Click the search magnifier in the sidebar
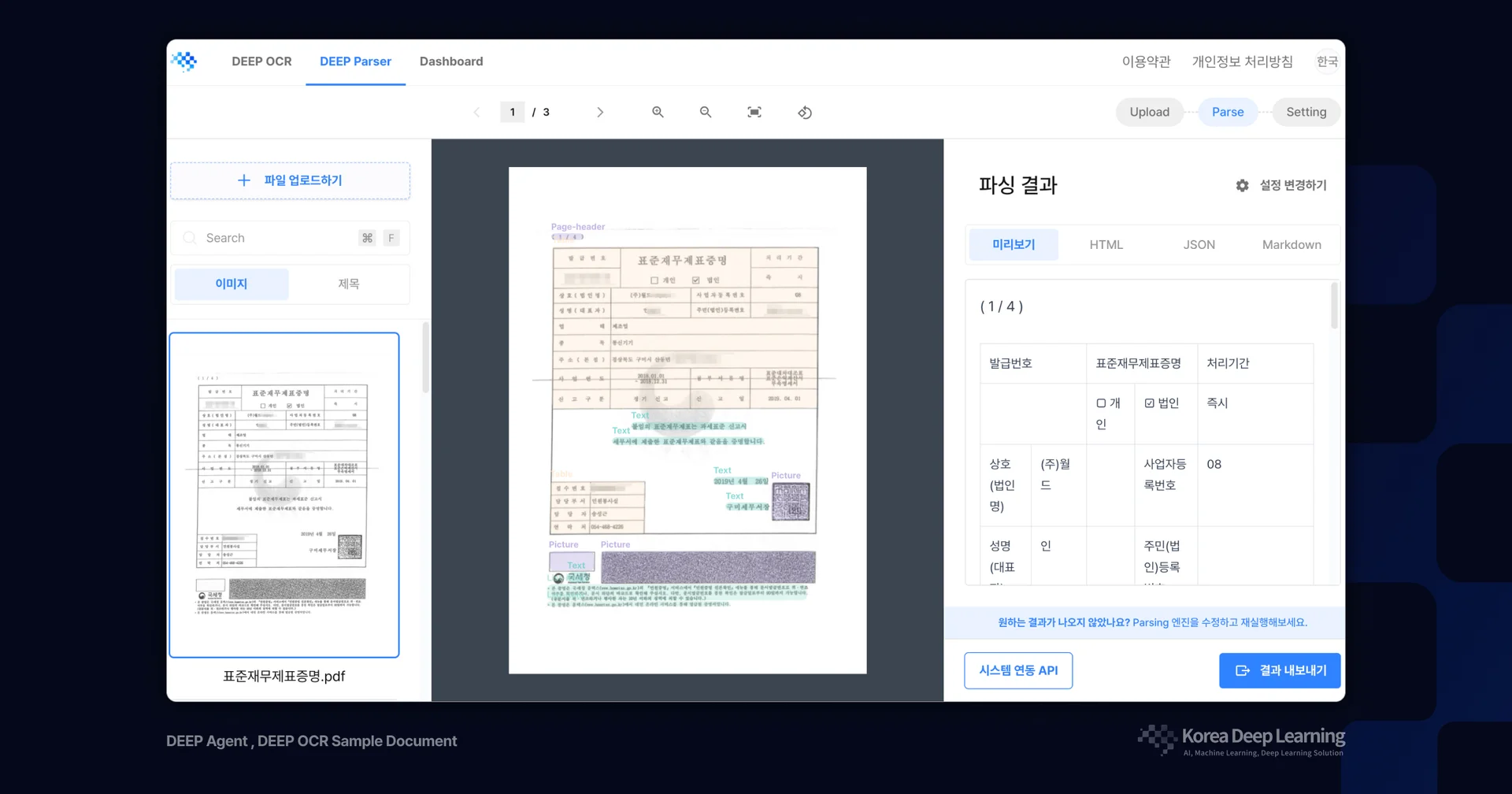 [x=190, y=237]
